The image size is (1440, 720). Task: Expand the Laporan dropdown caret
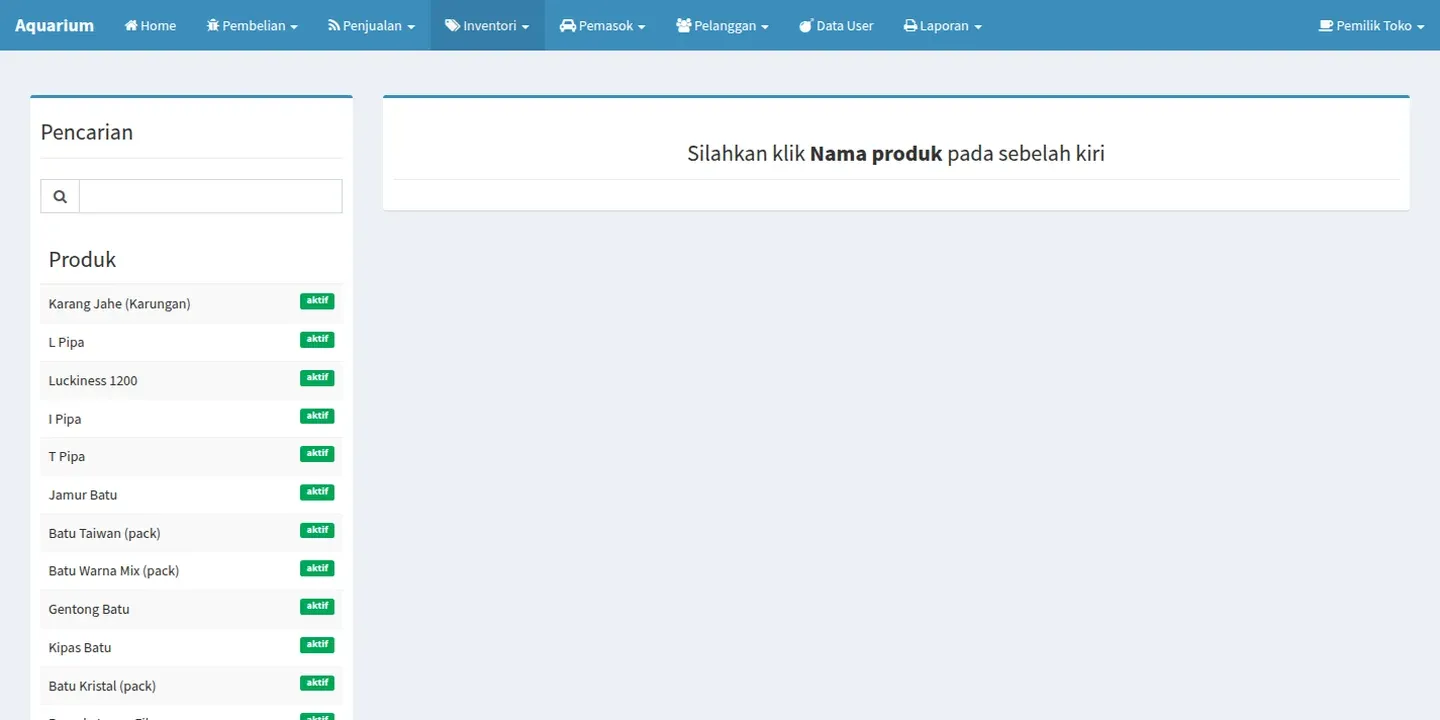coord(978,27)
